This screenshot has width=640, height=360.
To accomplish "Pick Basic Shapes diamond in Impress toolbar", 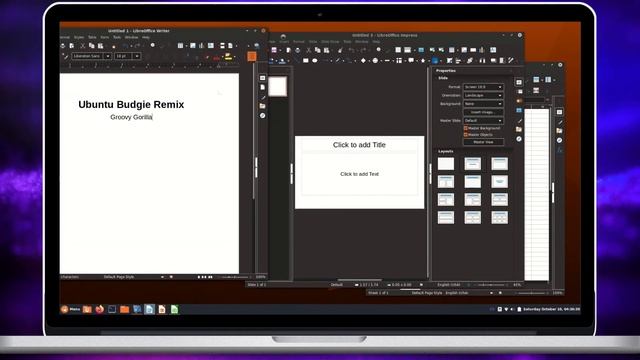I will [x=363, y=60].
